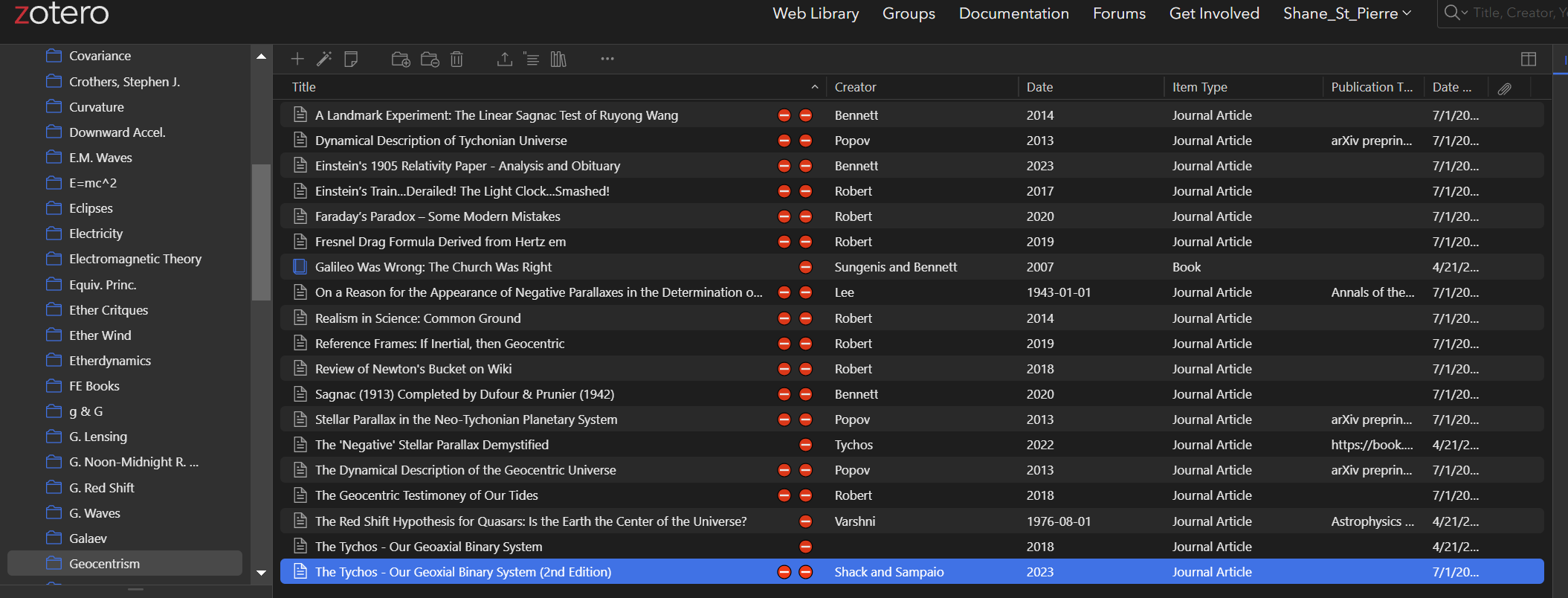Open the Crothers, Stephen J. collection
This screenshot has height=598, width=1568.
[125, 81]
